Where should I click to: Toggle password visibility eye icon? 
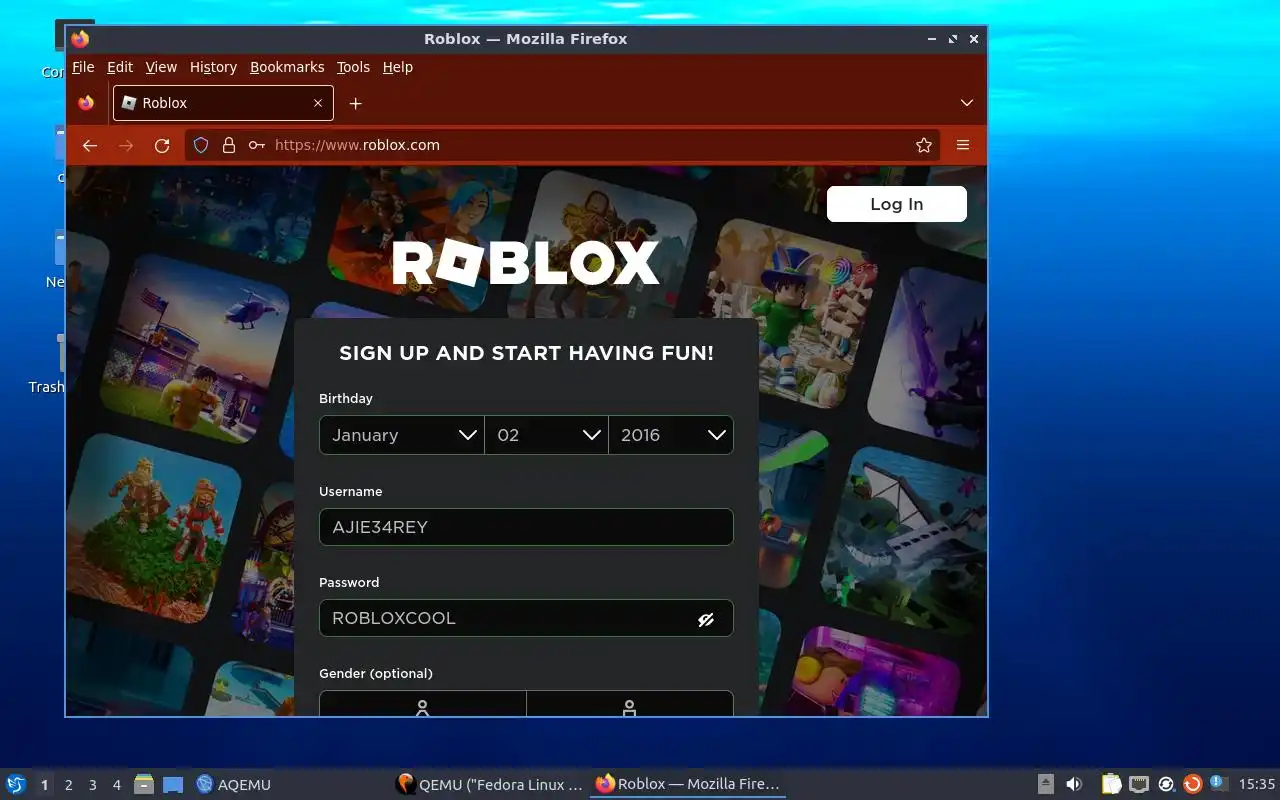pos(706,619)
